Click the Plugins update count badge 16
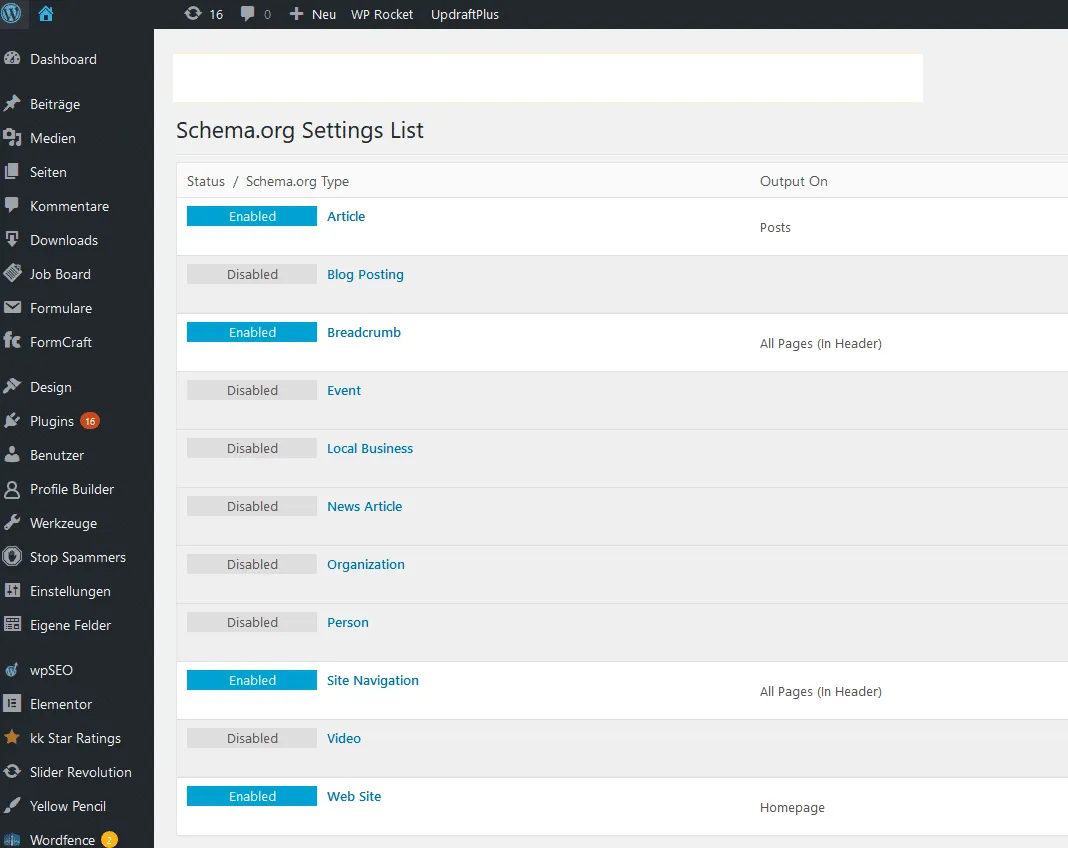The height and width of the screenshot is (848, 1068). (90, 421)
